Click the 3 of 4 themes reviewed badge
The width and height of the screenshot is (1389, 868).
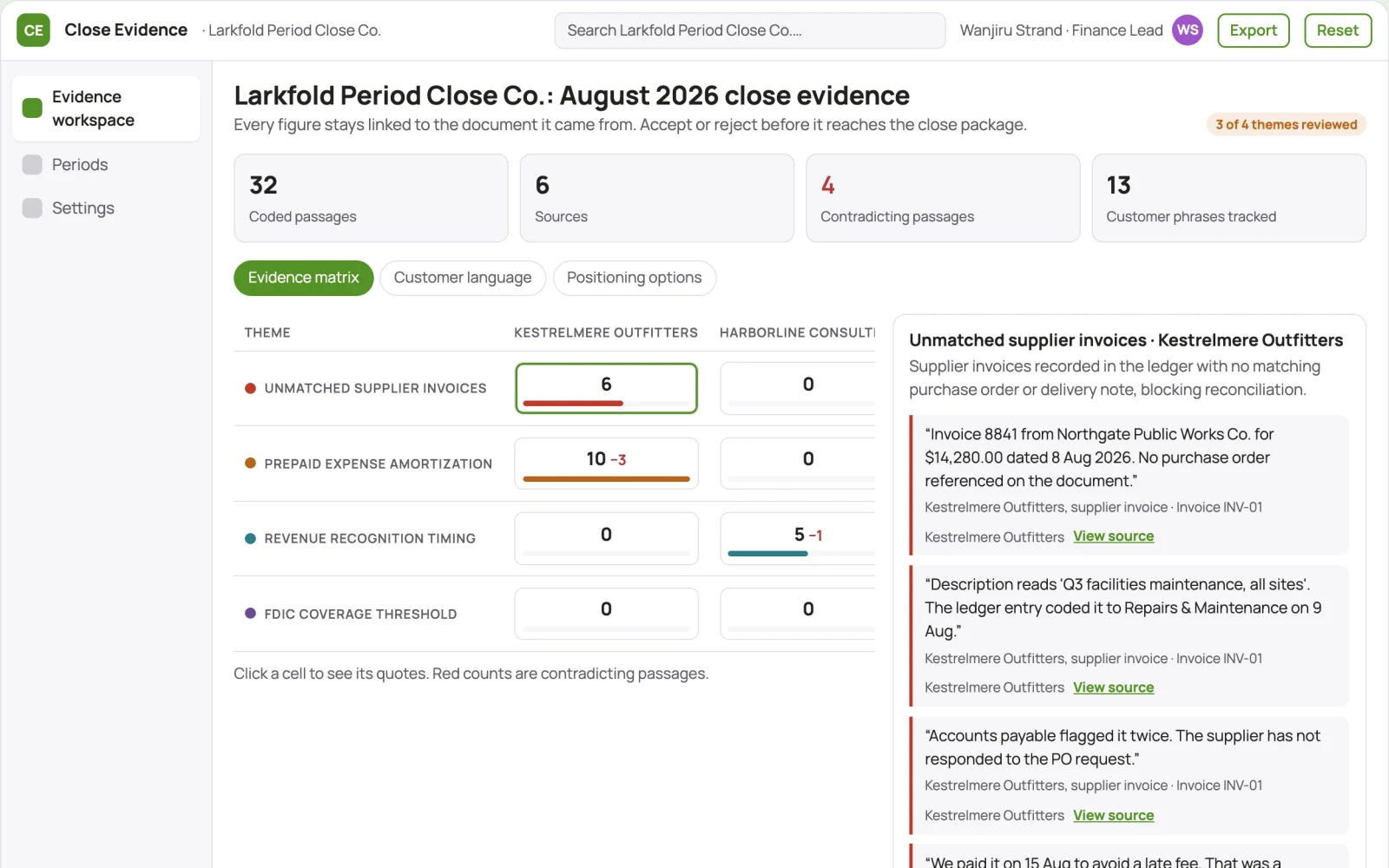(x=1286, y=125)
